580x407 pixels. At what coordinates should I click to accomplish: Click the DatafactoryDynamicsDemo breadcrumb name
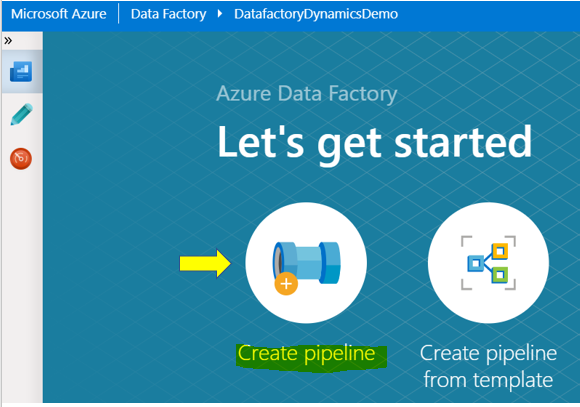click(x=316, y=14)
